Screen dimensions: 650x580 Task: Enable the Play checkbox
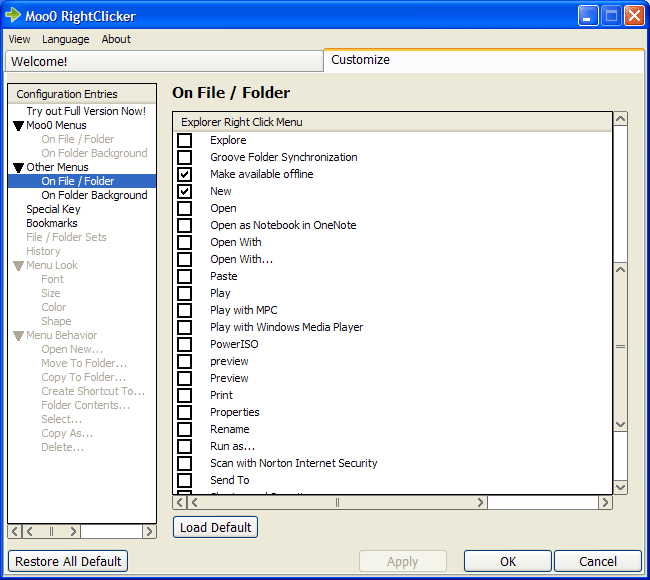coord(184,293)
